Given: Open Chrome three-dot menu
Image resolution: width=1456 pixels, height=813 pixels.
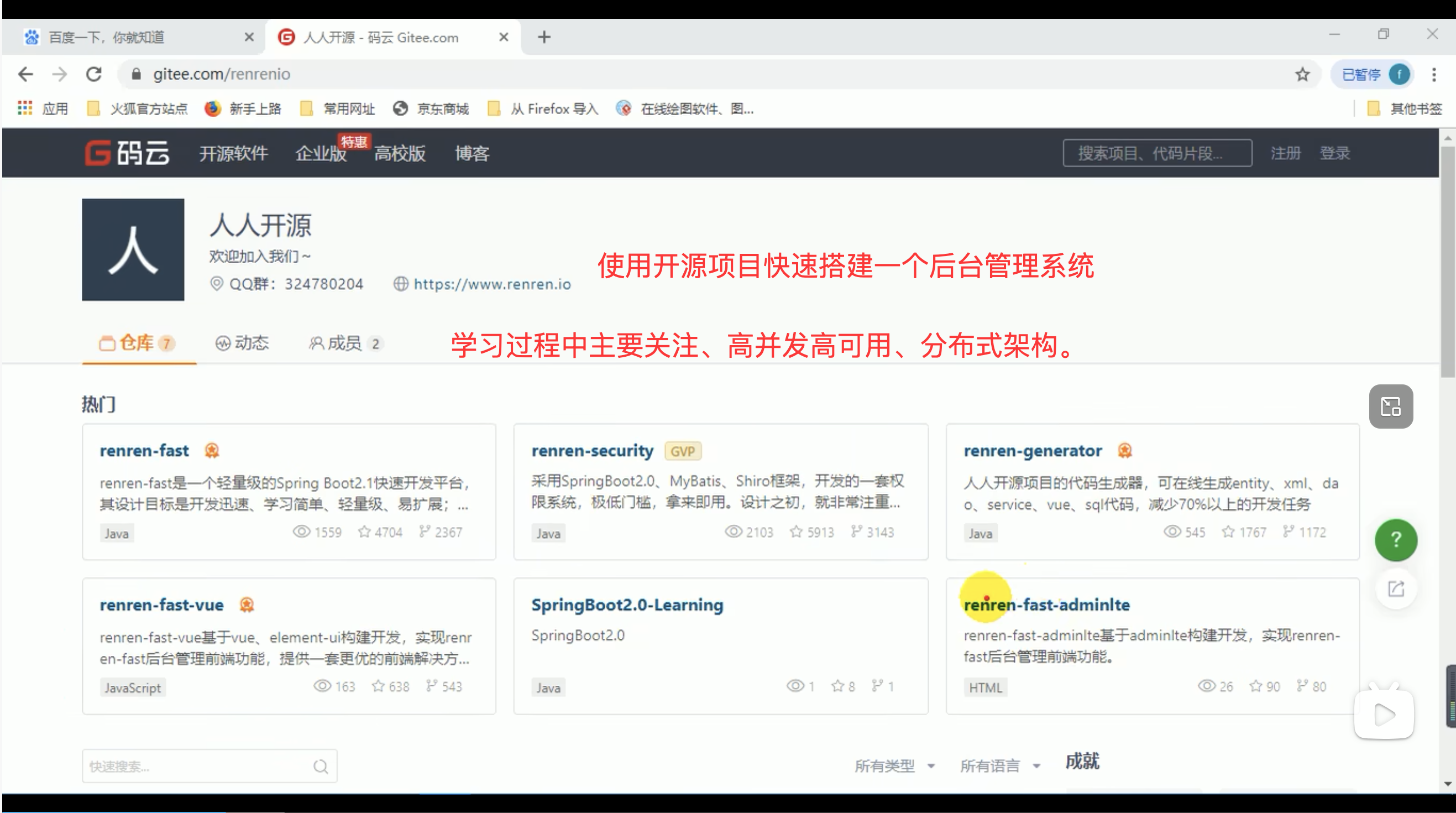Looking at the screenshot, I should 1434,74.
